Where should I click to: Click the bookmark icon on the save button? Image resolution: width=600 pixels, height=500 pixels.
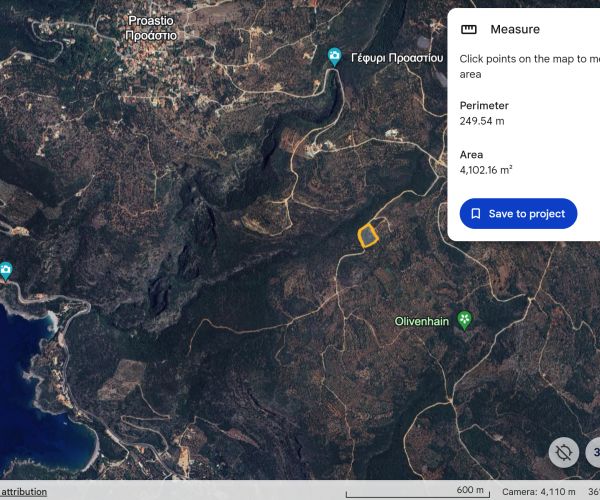(476, 214)
